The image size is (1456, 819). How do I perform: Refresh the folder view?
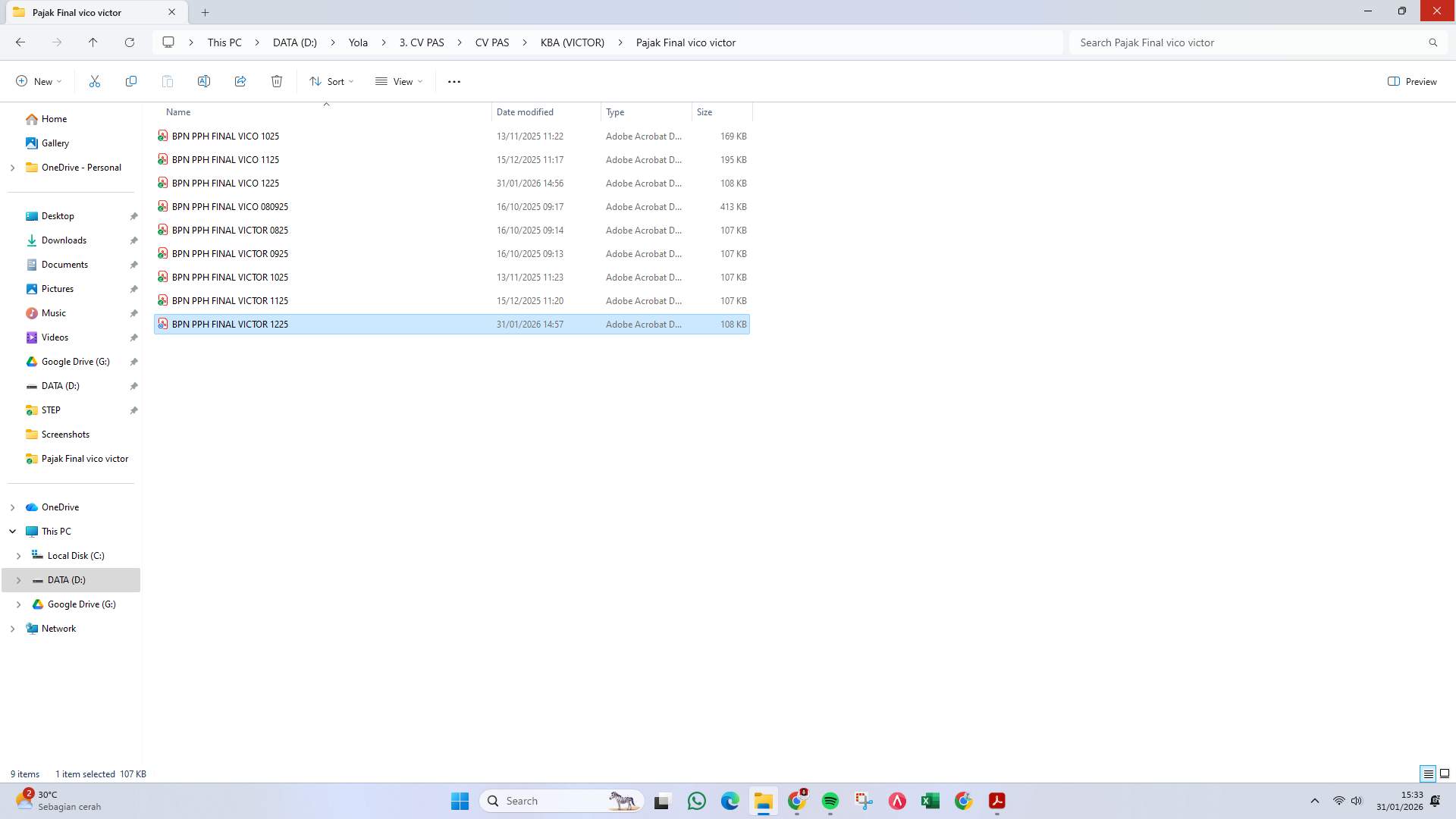(x=130, y=42)
